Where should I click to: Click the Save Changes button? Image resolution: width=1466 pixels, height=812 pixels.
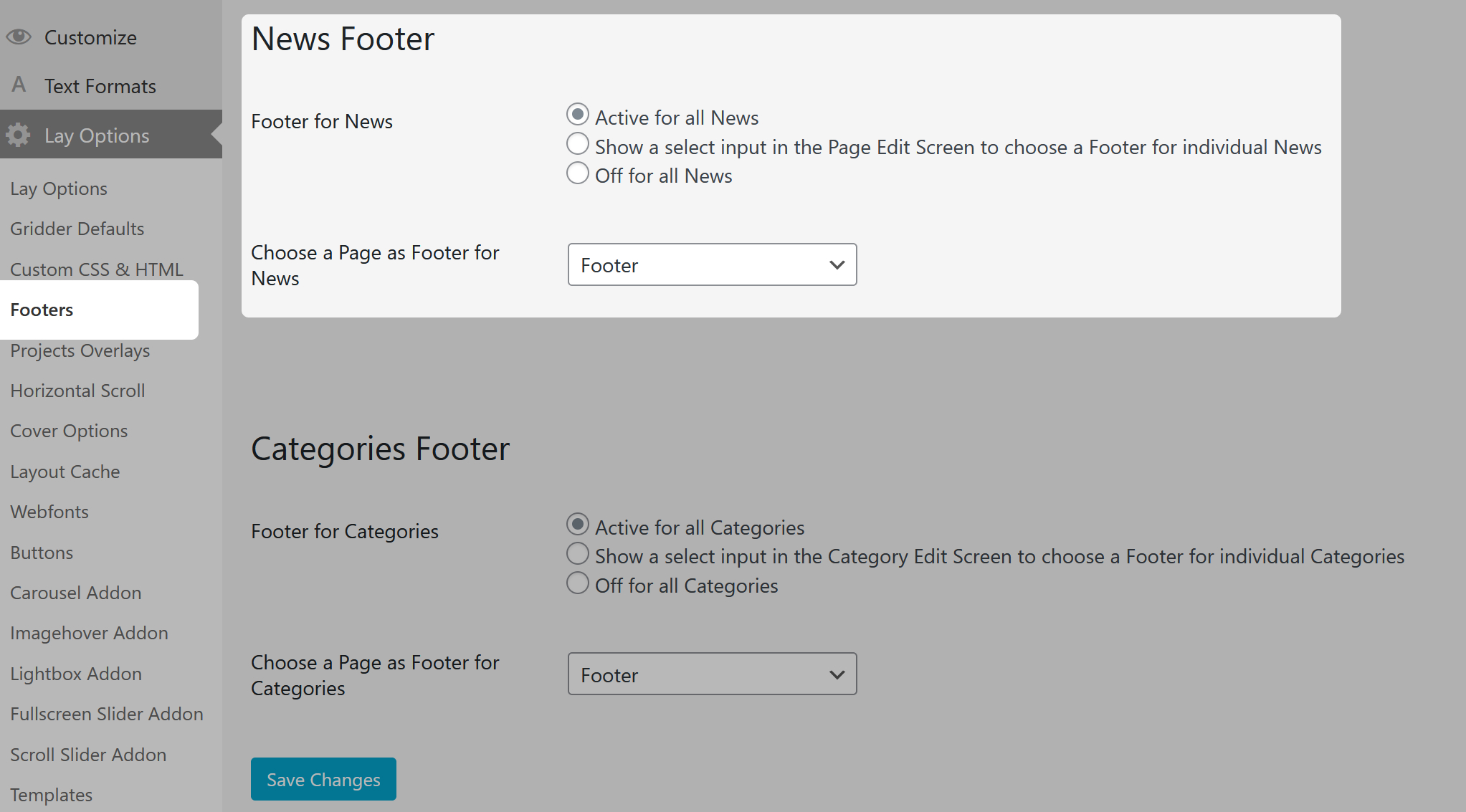(x=323, y=779)
